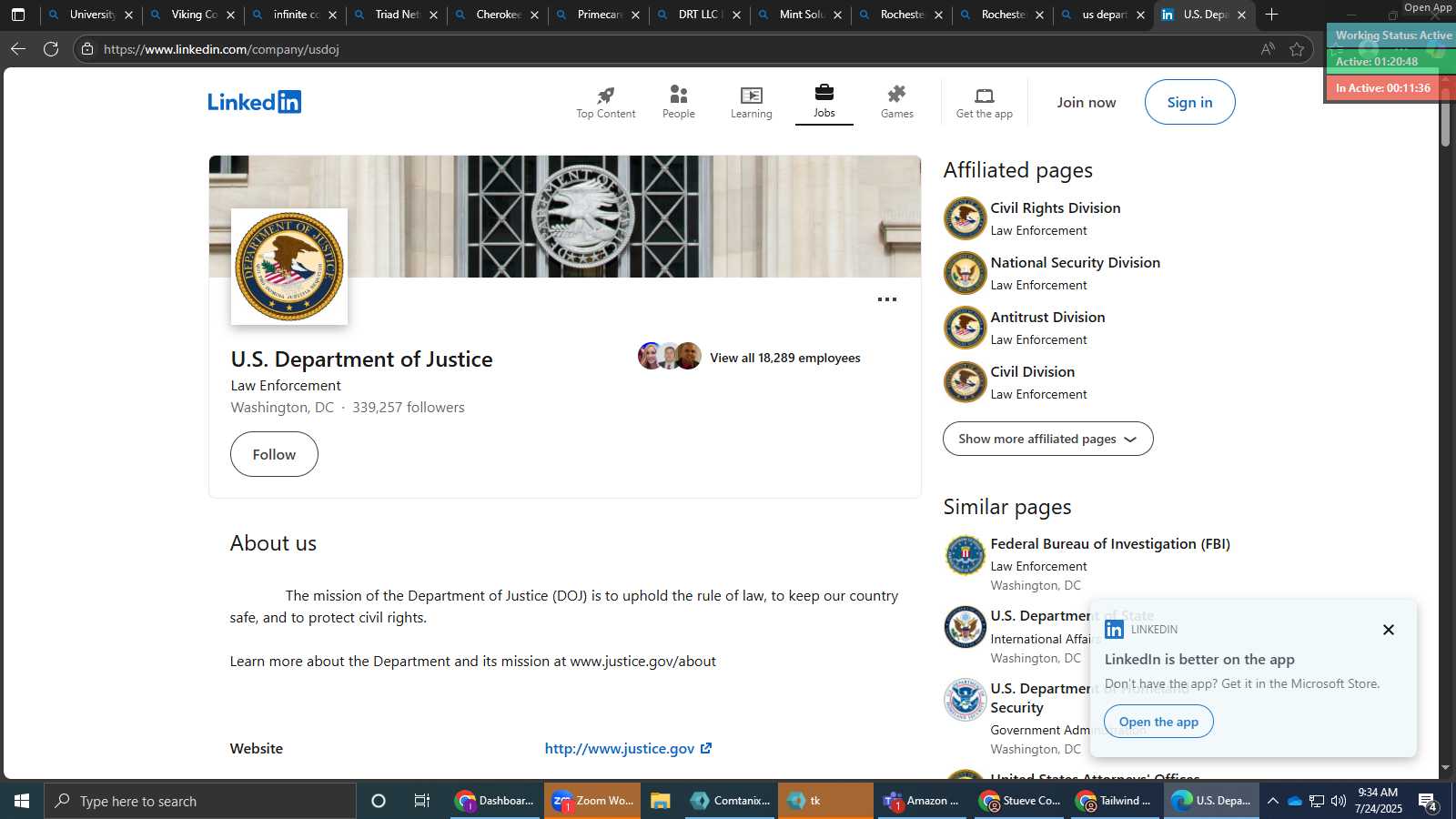This screenshot has width=1456, height=819.
Task: Open the National Security Division page
Action: click(1075, 263)
